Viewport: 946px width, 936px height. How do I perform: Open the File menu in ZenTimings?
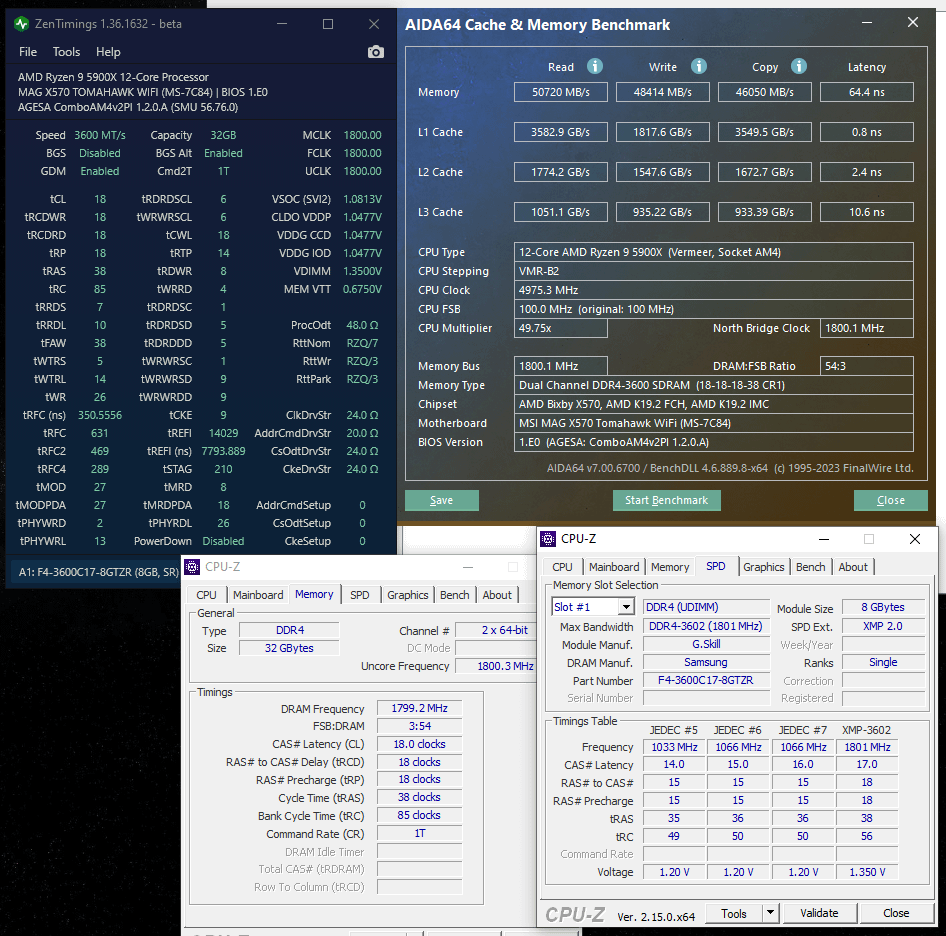(28, 52)
